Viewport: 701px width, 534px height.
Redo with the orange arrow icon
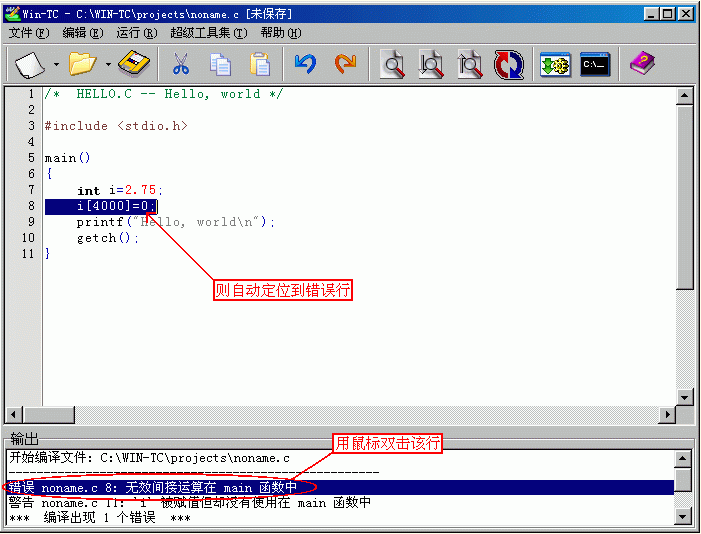346,64
